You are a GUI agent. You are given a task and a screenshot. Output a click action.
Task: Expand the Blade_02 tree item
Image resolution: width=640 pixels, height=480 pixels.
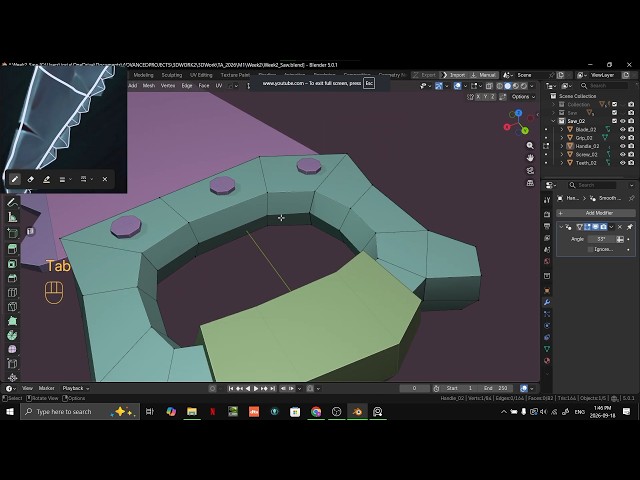pyautogui.click(x=562, y=129)
